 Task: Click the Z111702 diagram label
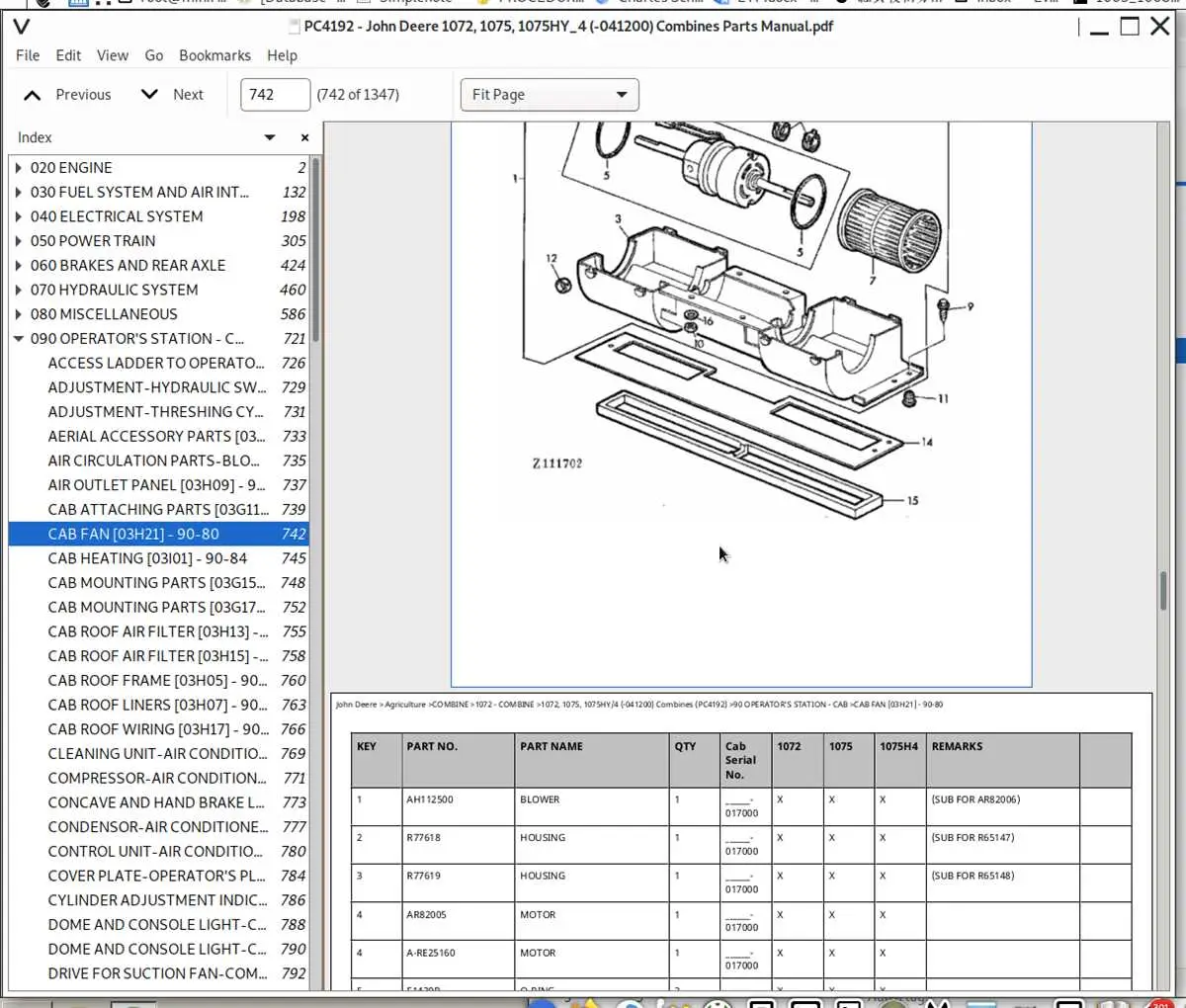(557, 463)
